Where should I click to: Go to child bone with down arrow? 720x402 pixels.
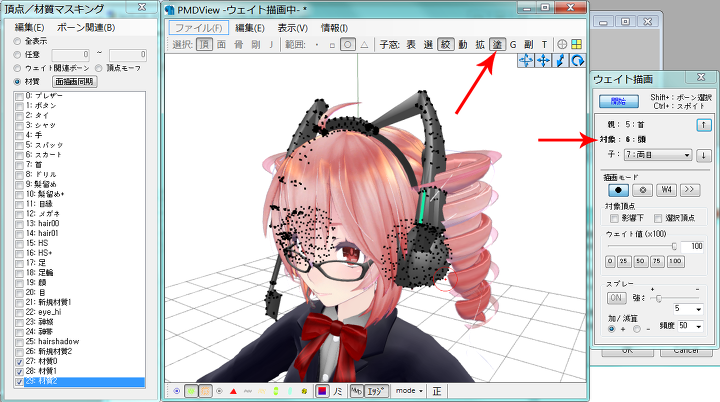(x=703, y=155)
